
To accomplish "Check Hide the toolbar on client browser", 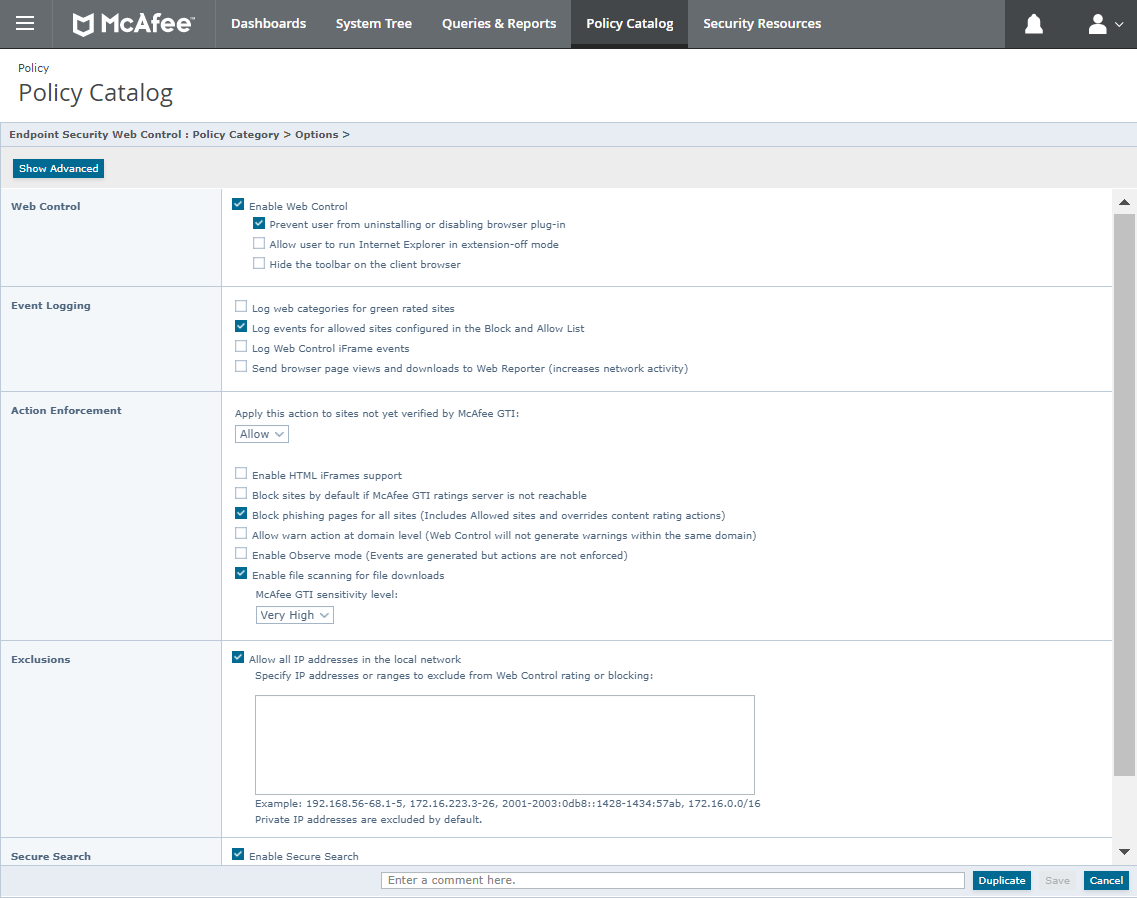I will pos(259,263).
